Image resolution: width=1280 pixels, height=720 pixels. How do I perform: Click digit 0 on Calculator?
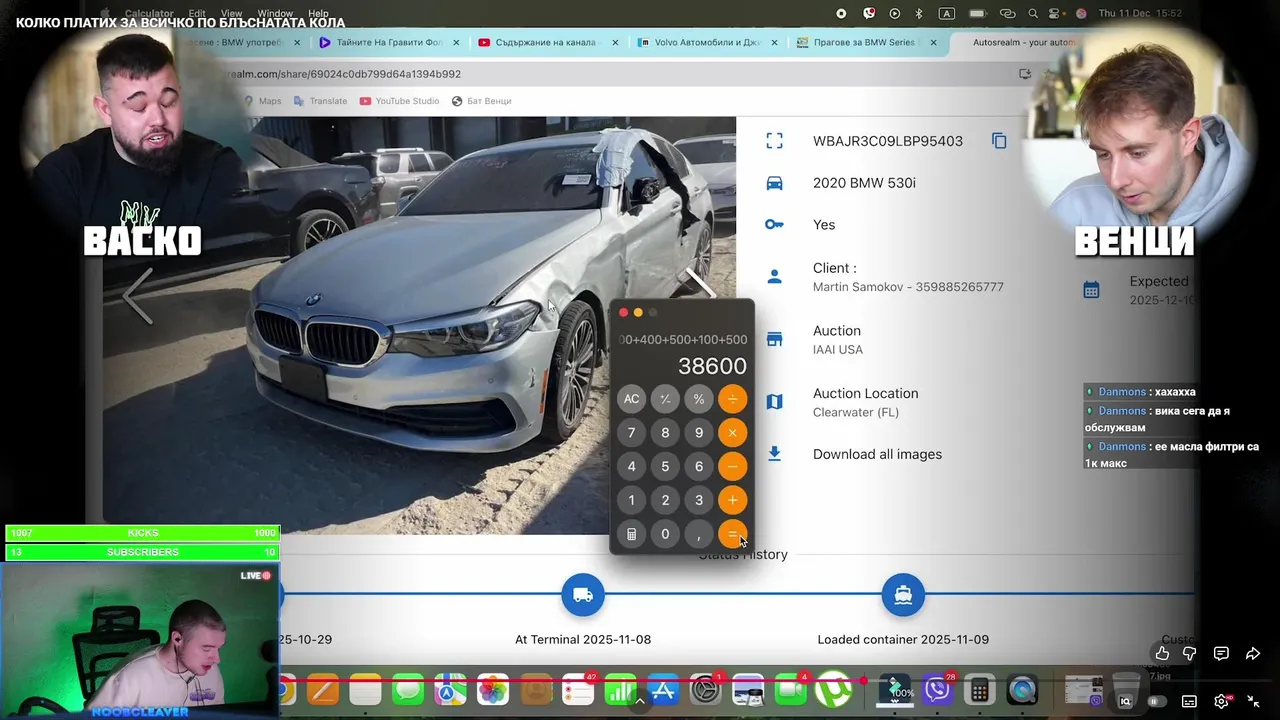coord(665,534)
